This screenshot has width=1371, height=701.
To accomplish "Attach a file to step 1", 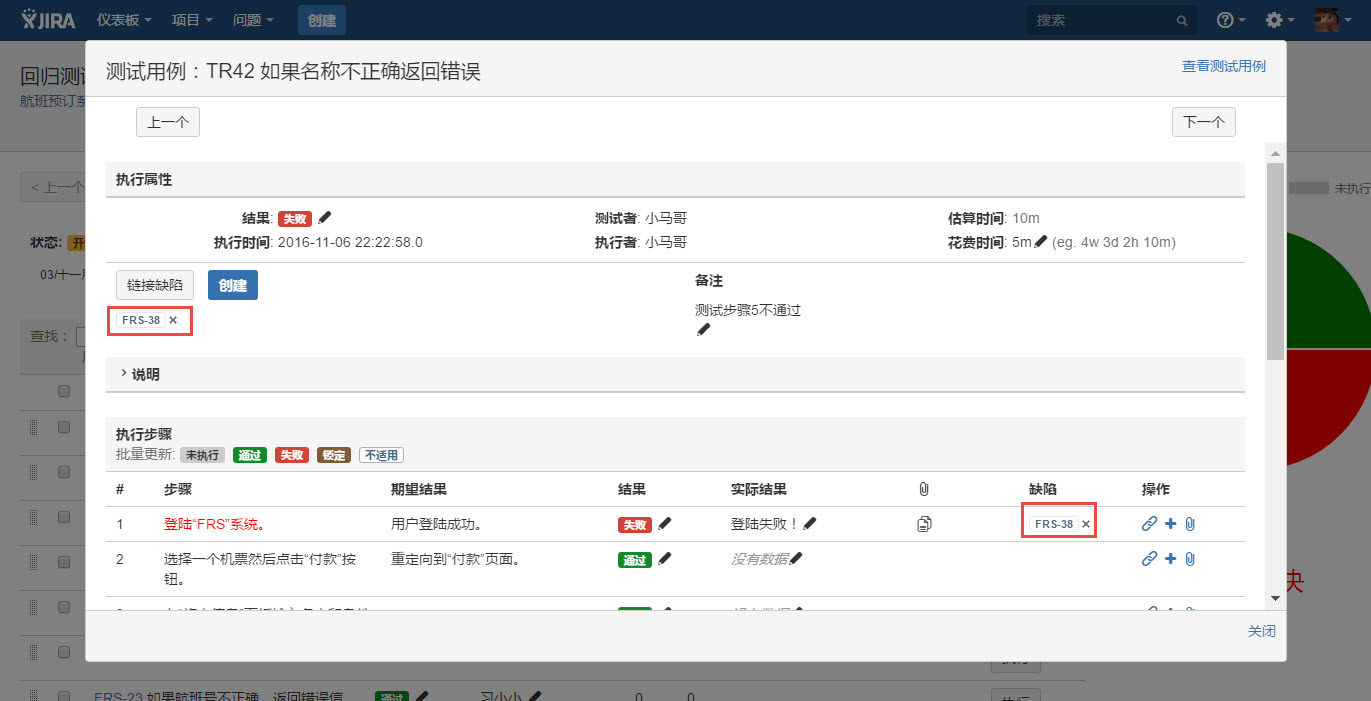I will pyautogui.click(x=1190, y=523).
